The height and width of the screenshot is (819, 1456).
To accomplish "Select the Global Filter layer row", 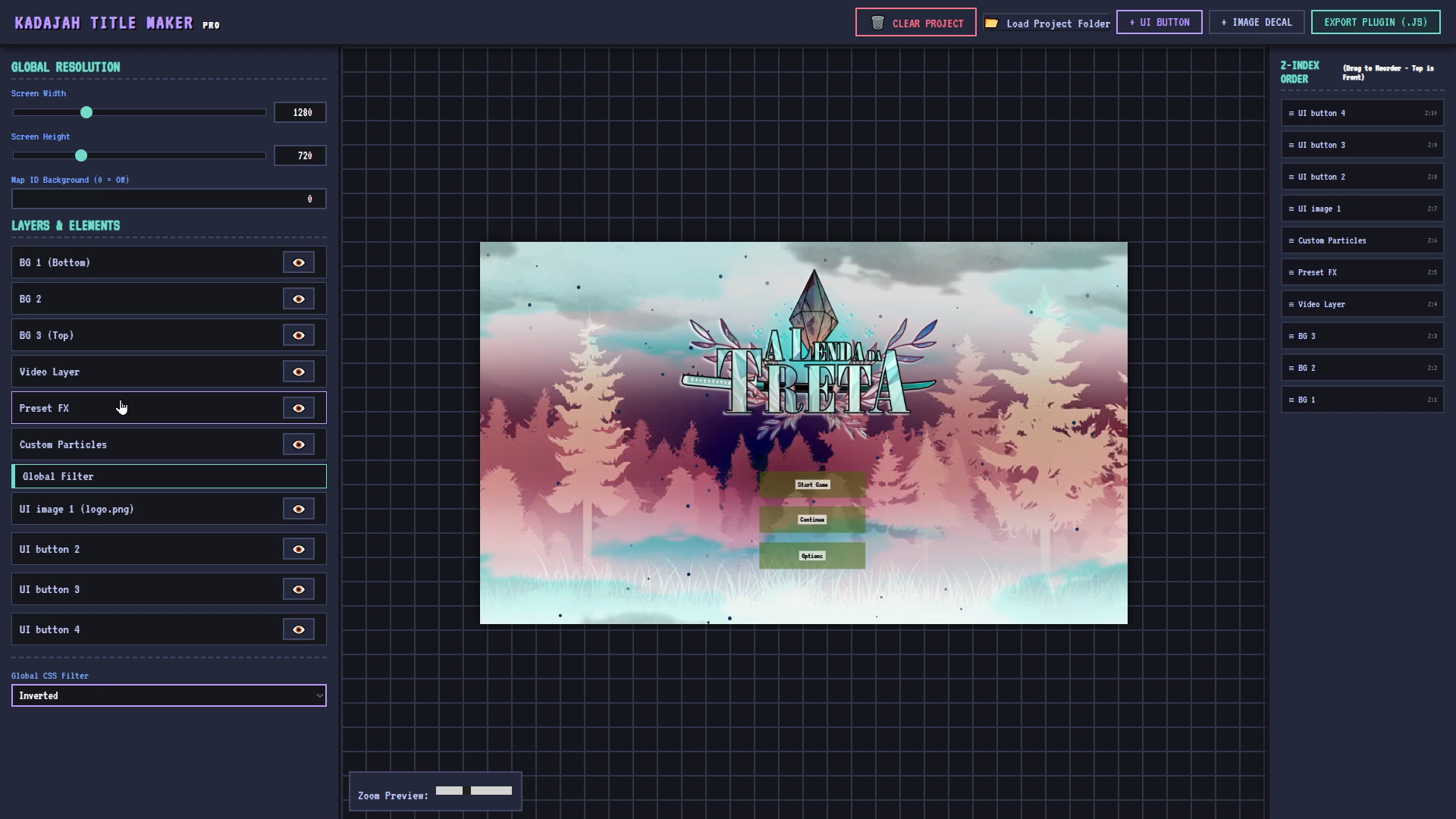I will point(169,476).
